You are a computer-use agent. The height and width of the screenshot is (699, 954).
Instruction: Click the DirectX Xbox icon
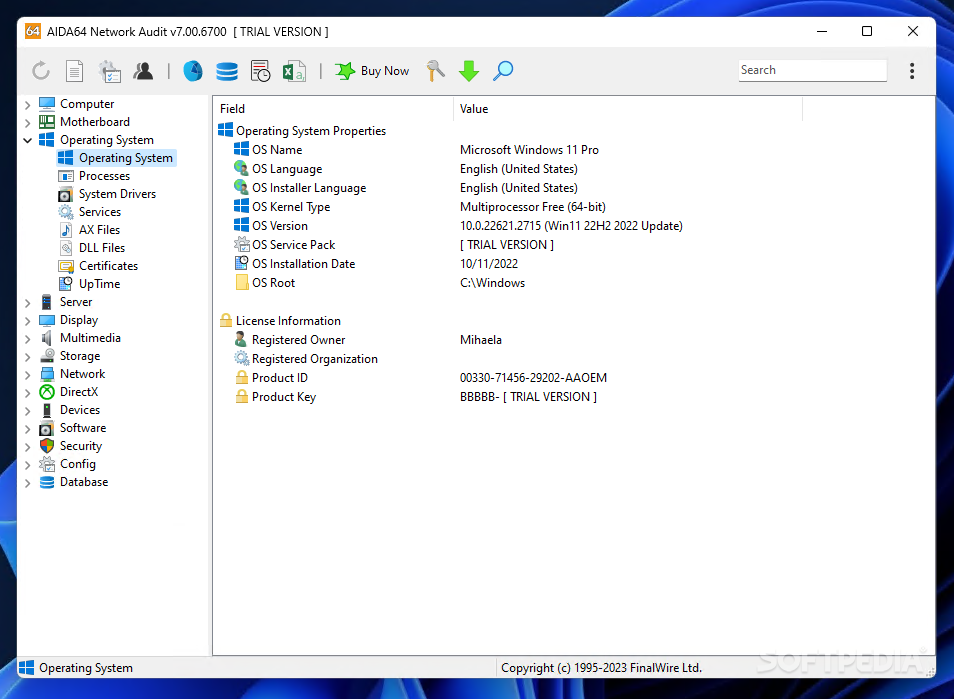tap(47, 392)
